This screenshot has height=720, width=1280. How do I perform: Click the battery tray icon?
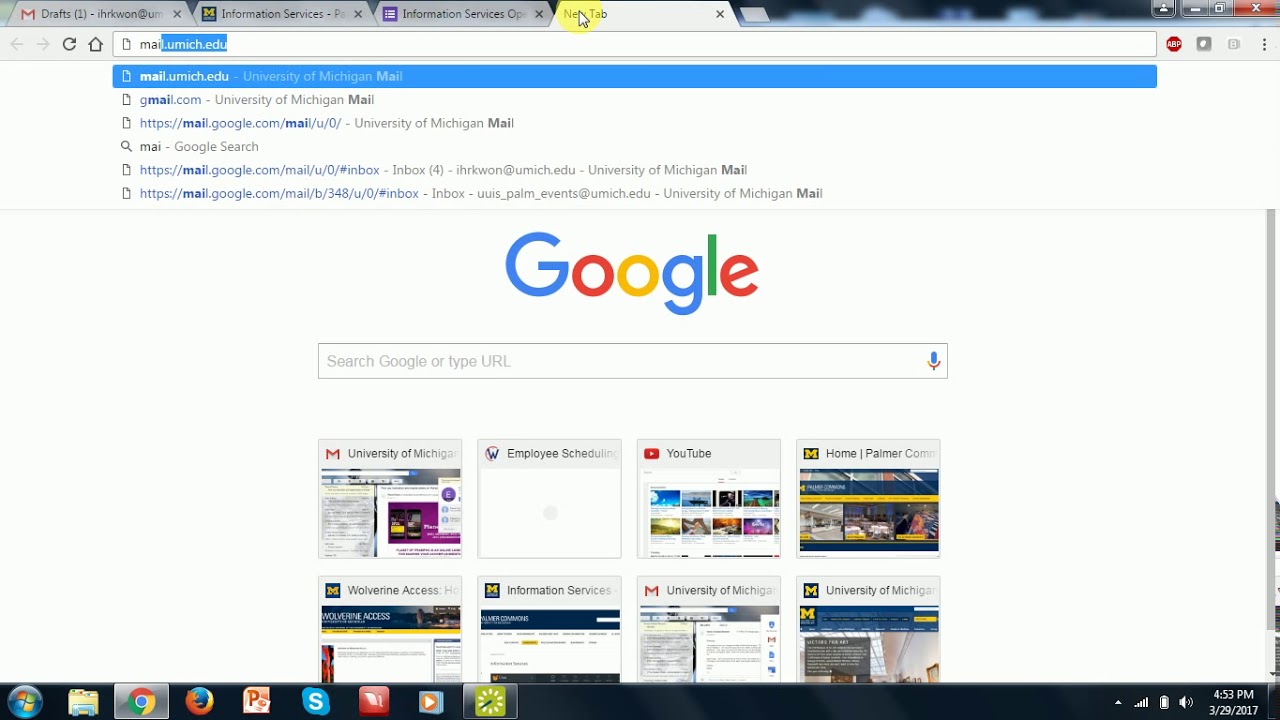tap(1164, 702)
